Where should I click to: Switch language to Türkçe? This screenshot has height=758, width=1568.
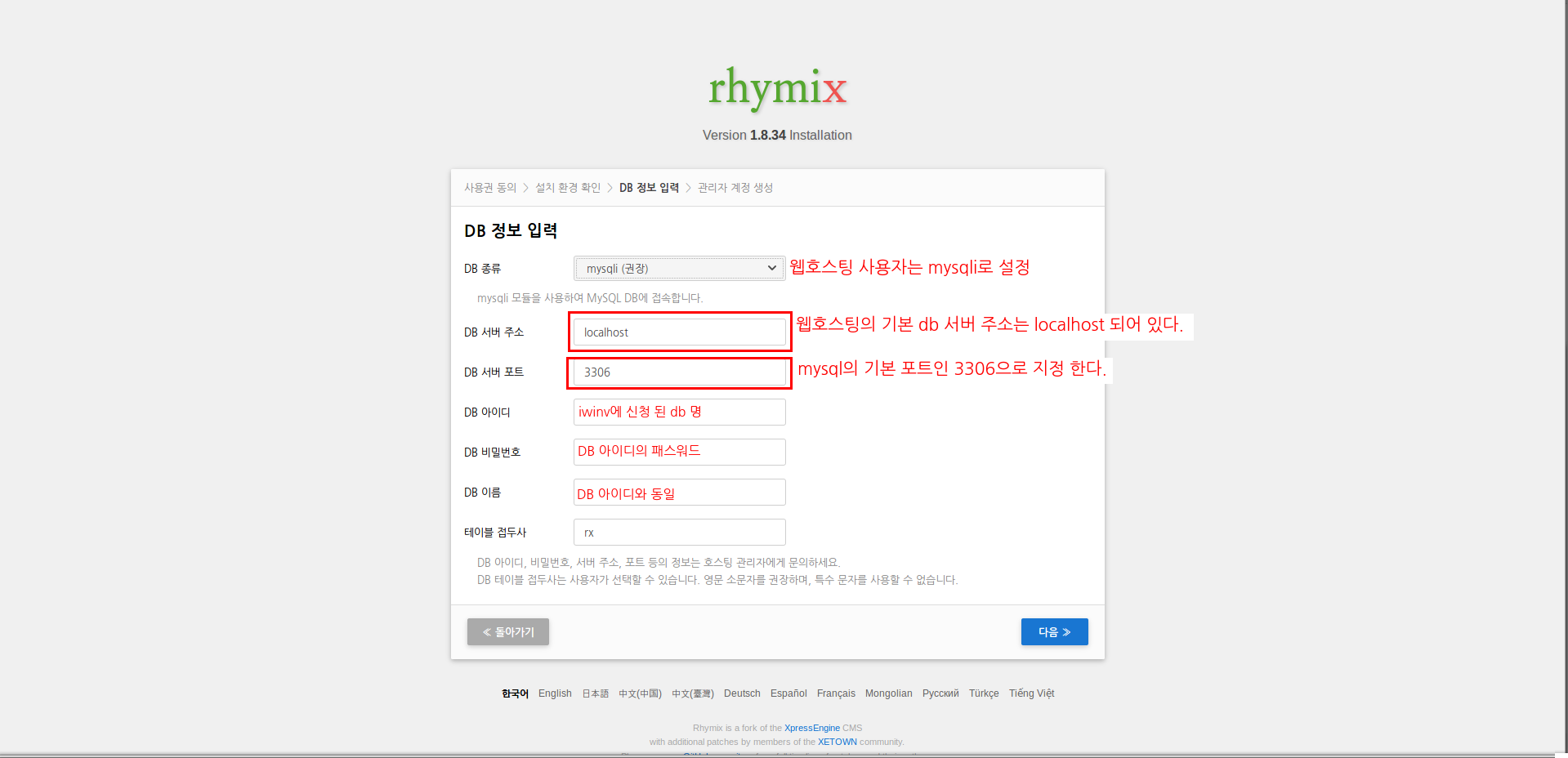(984, 693)
